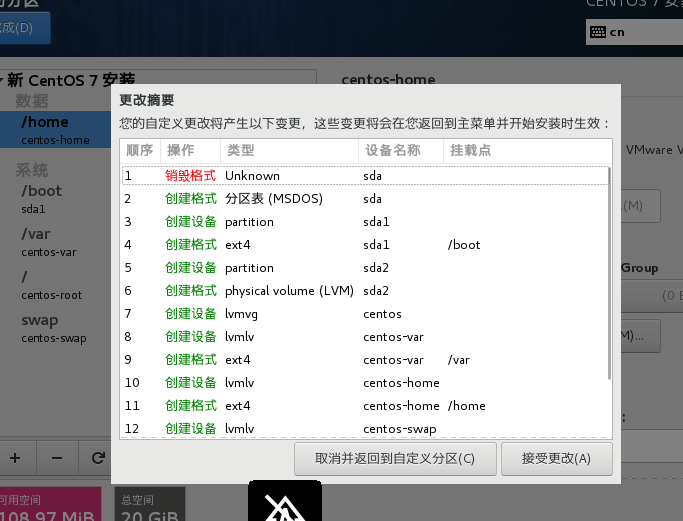
Task: Sort by 顺序 column header
Action: coord(139,150)
